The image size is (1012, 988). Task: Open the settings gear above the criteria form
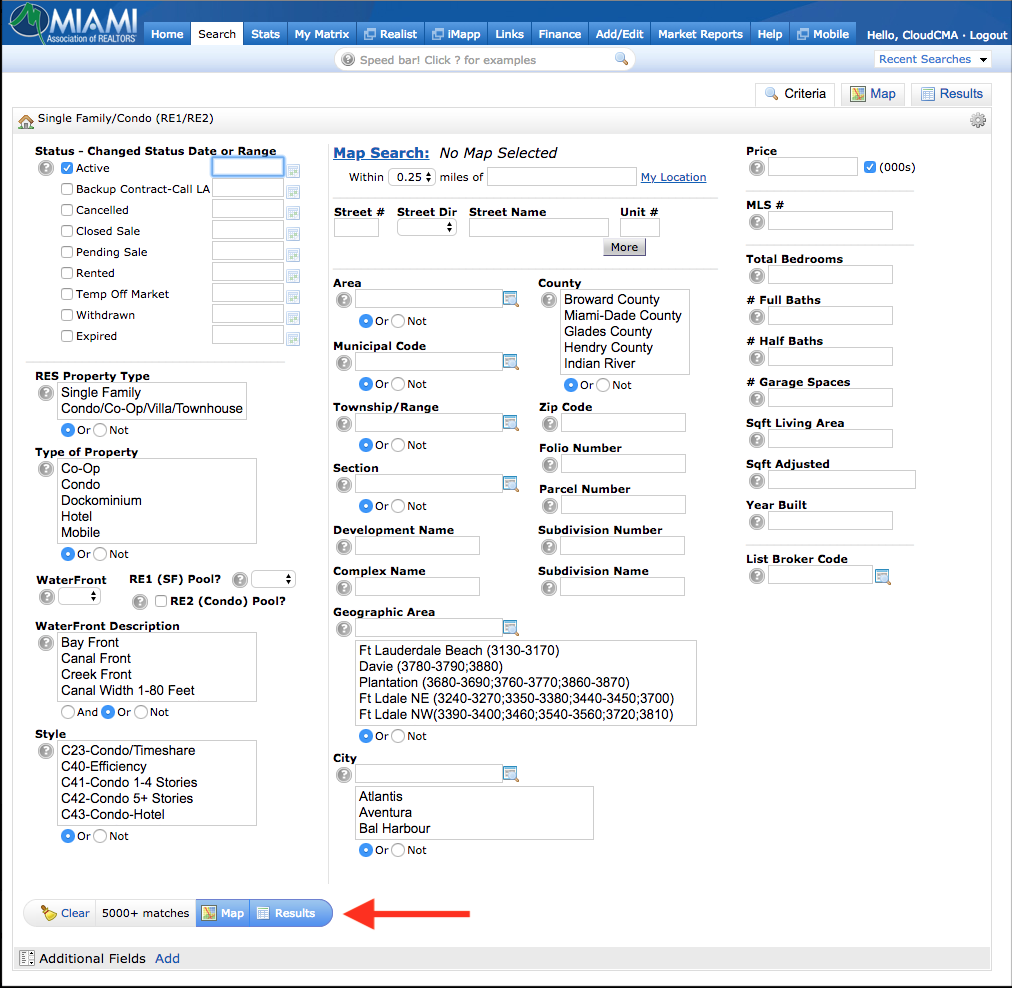[978, 119]
